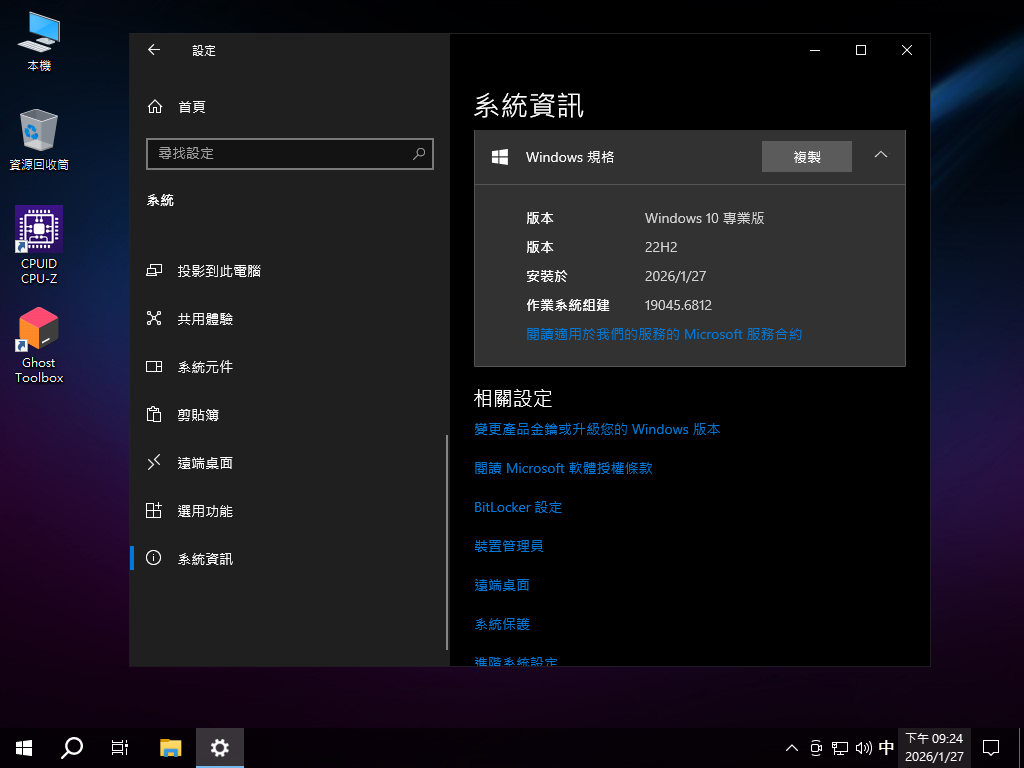Click the back arrow in Settings
The image size is (1024, 768).
pos(154,50)
